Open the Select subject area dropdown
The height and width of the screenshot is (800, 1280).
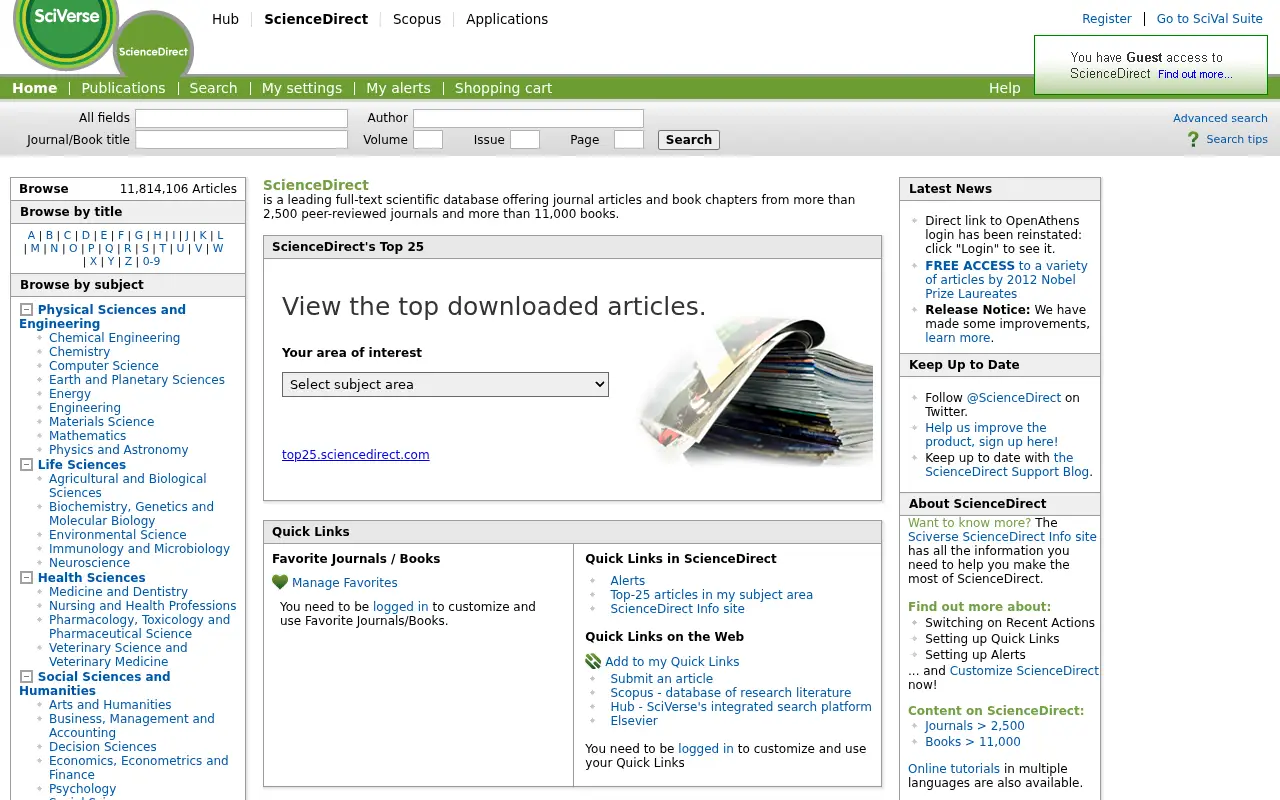pyautogui.click(x=445, y=384)
